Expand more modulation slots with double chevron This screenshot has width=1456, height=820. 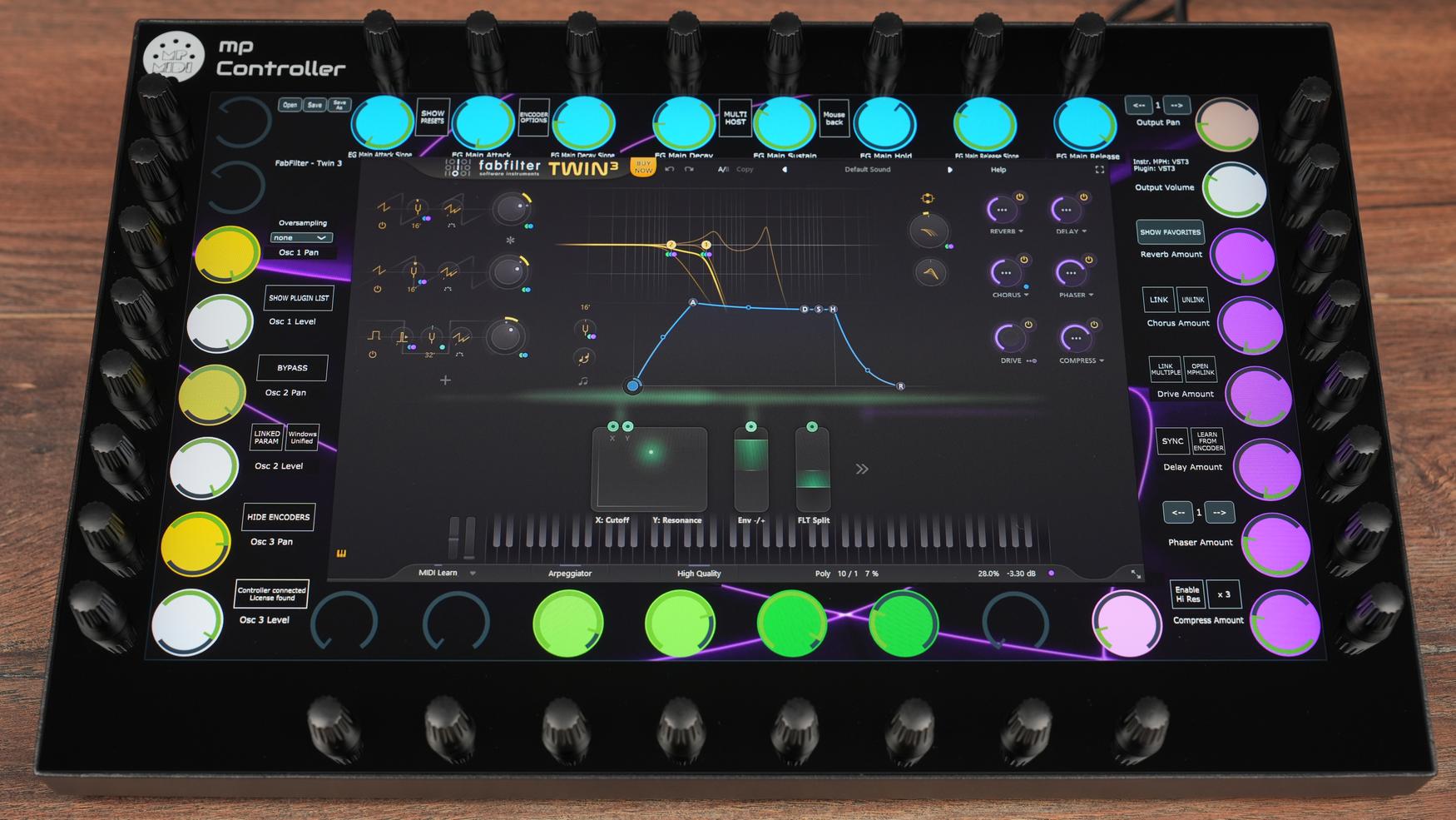[x=862, y=470]
